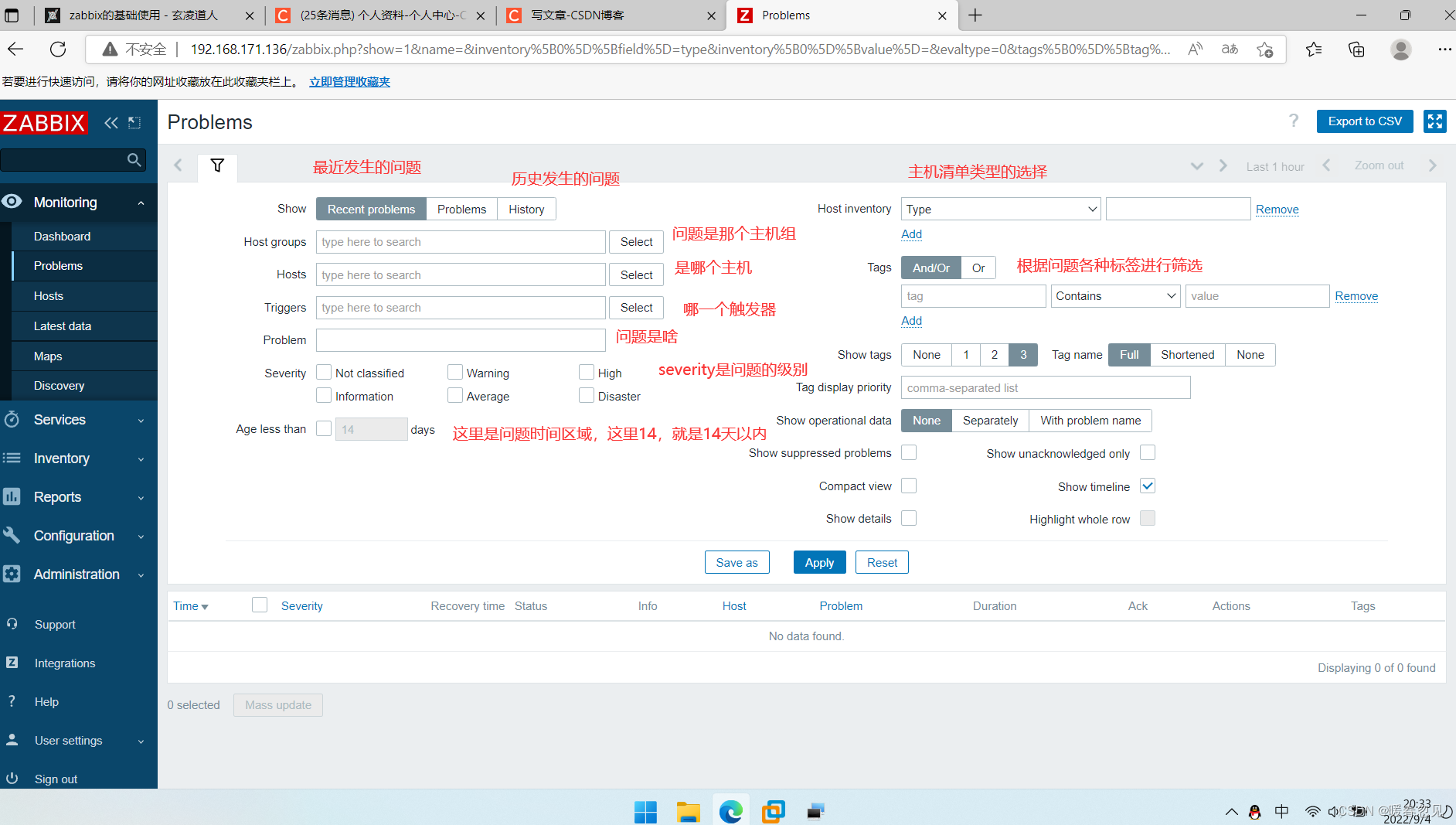Click Microsoft Edge taskbar icon

(730, 811)
